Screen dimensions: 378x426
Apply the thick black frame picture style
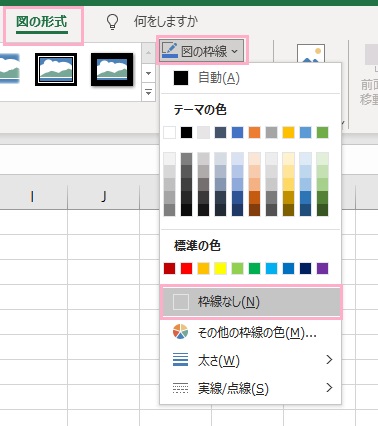coord(112,69)
